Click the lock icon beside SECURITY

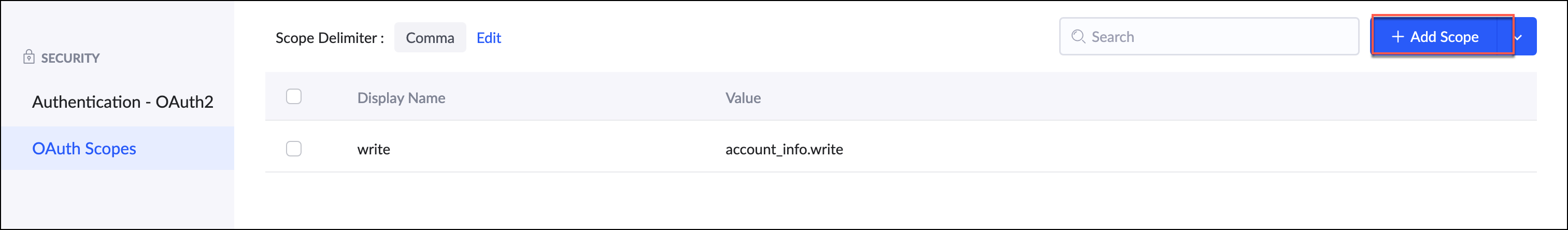[x=28, y=57]
